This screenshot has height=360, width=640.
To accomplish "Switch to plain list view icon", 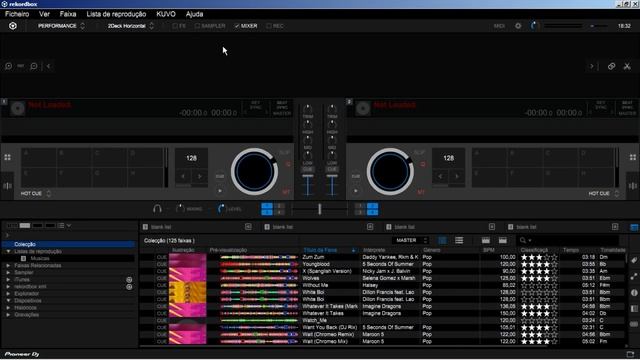I will click(x=459, y=240).
